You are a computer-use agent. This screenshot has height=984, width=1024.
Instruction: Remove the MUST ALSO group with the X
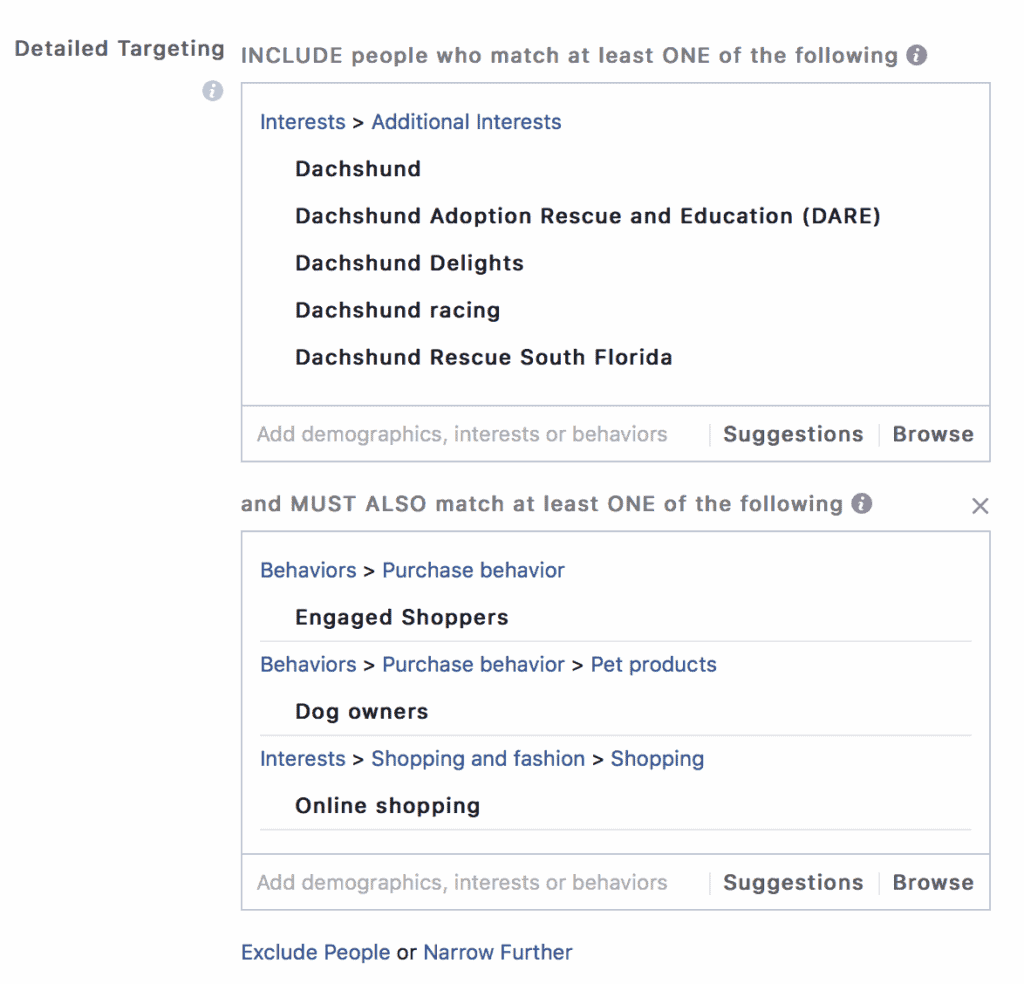pos(980,506)
